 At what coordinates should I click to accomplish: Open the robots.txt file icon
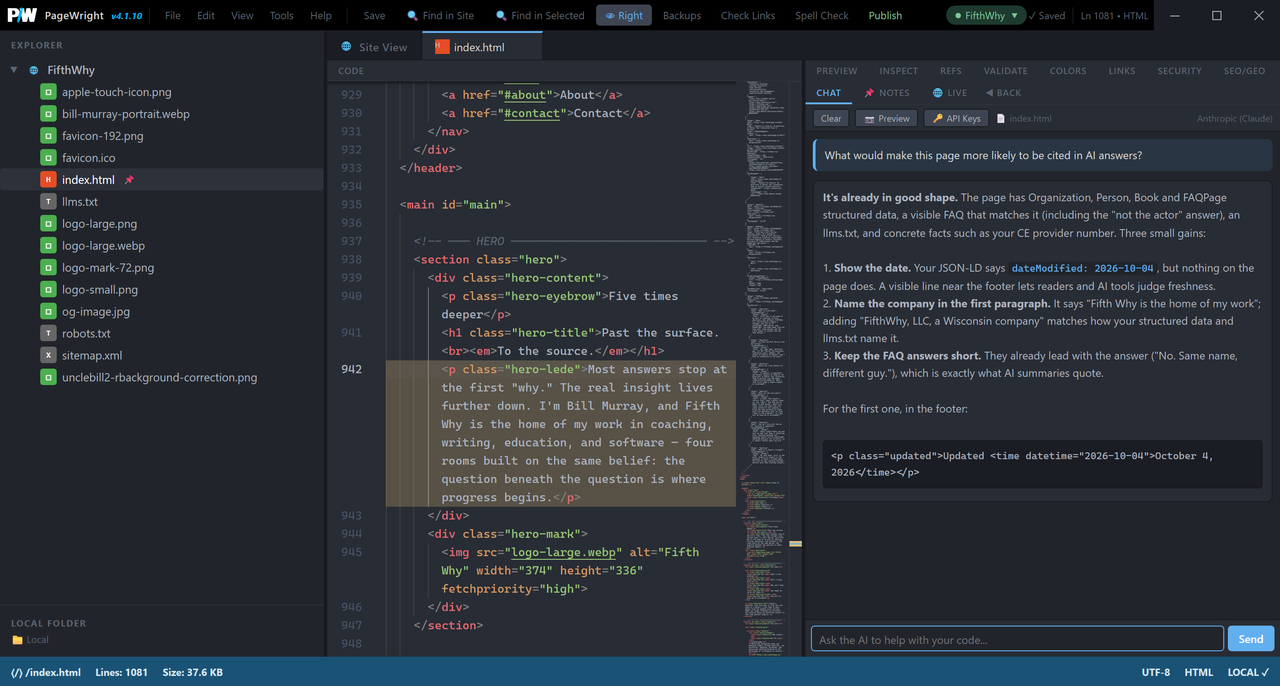(x=48, y=334)
